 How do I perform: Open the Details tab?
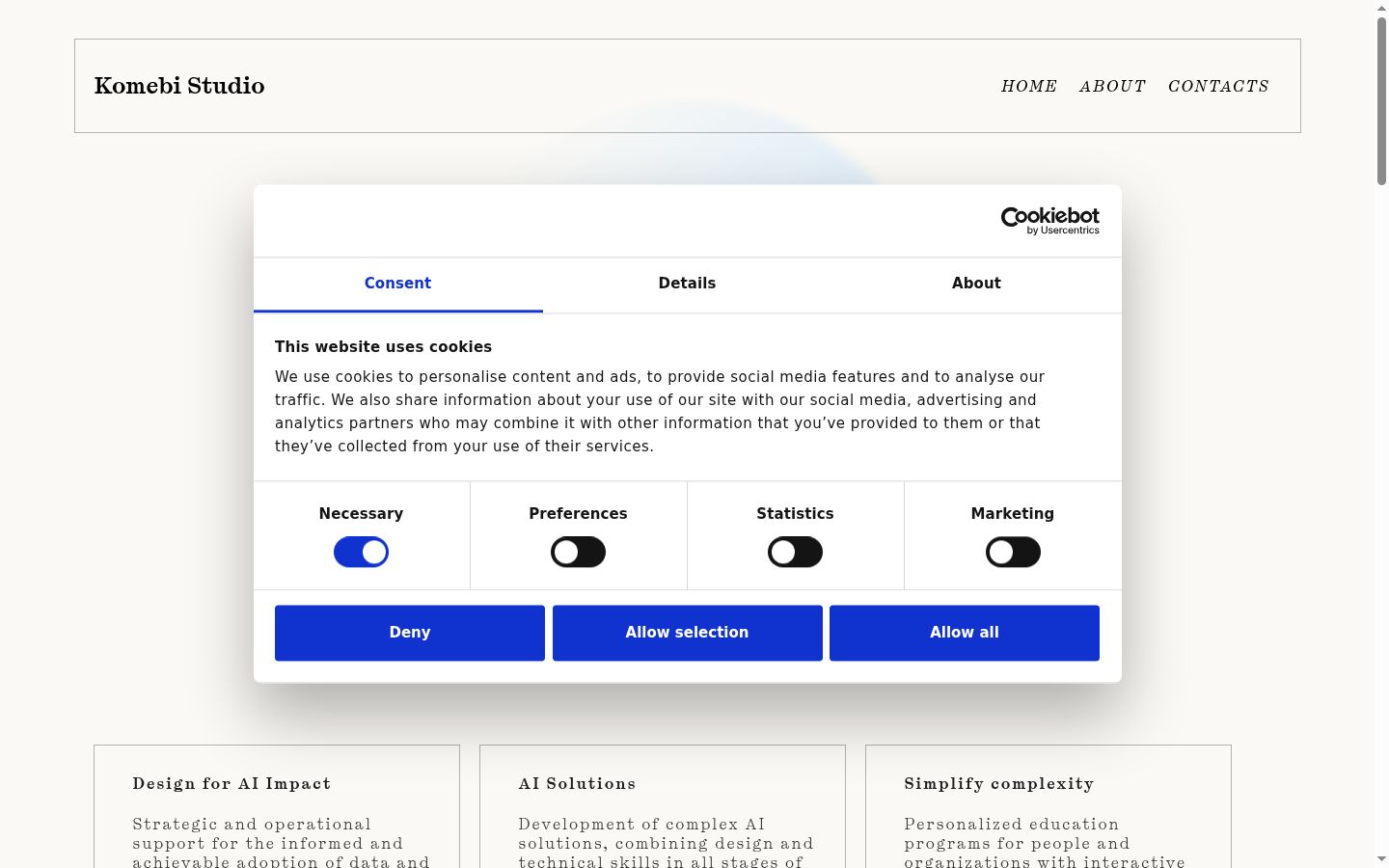point(687,284)
